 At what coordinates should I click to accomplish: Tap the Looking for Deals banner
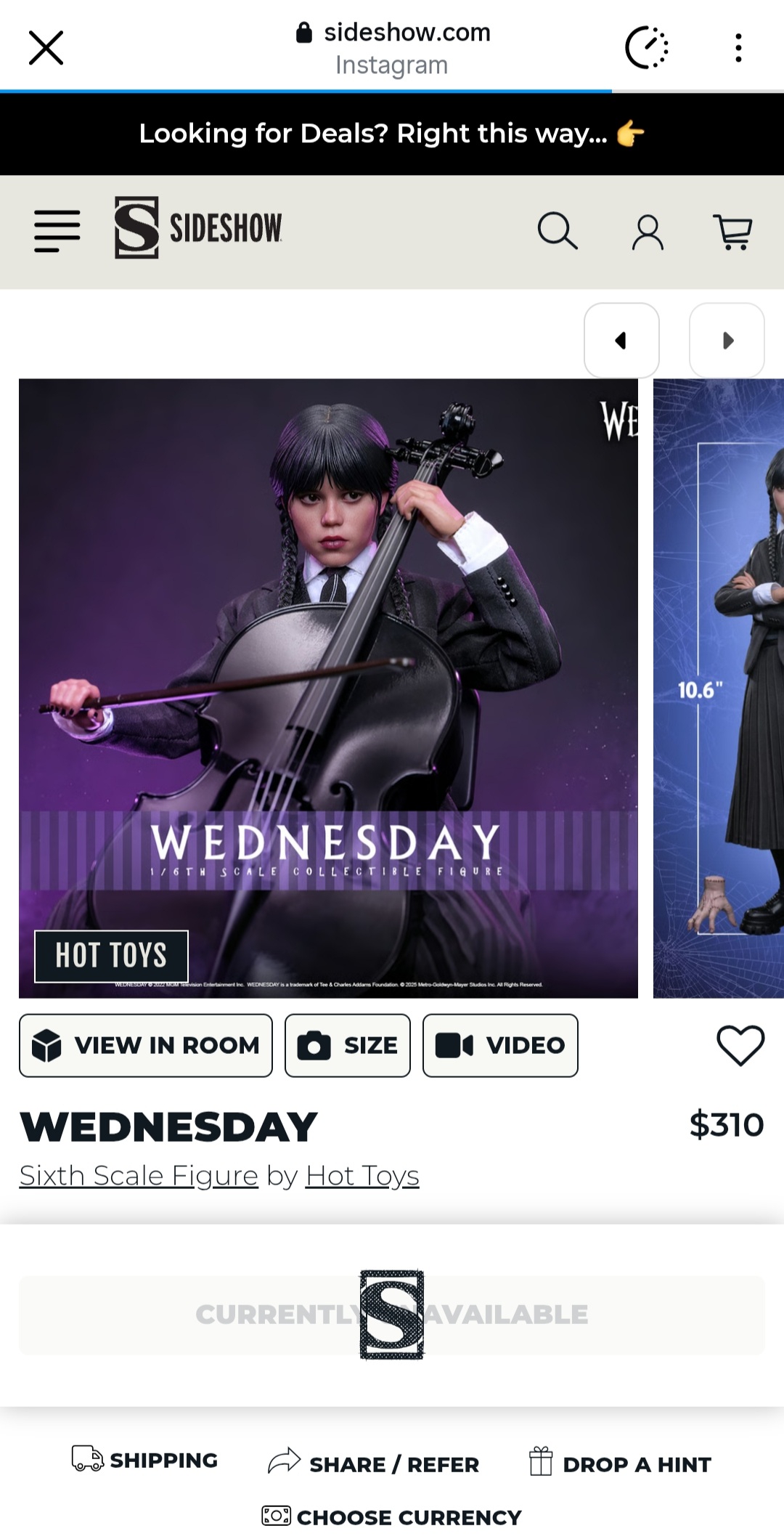(392, 134)
